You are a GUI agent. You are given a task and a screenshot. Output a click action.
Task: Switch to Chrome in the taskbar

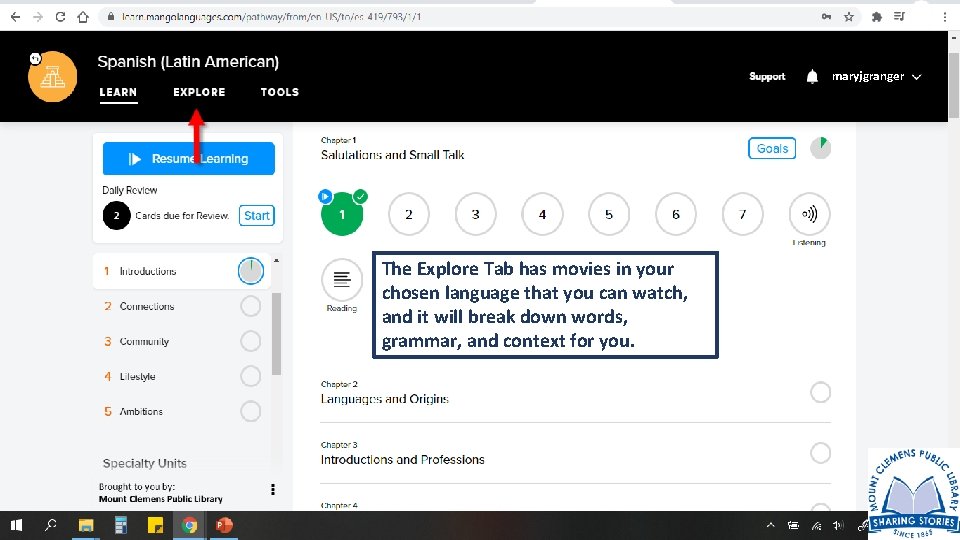tap(189, 525)
